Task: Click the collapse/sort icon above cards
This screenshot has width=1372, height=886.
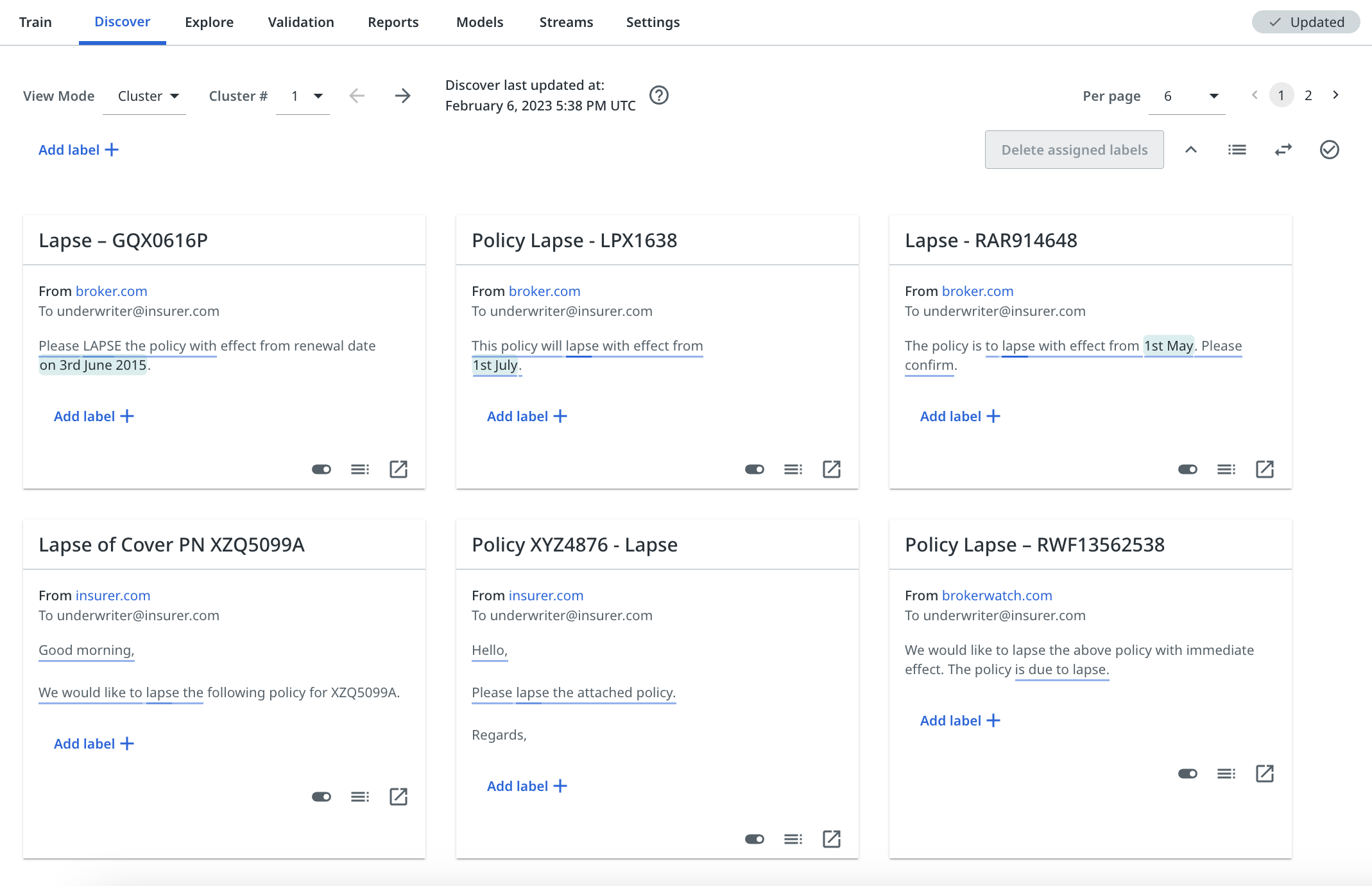Action: (x=1192, y=150)
